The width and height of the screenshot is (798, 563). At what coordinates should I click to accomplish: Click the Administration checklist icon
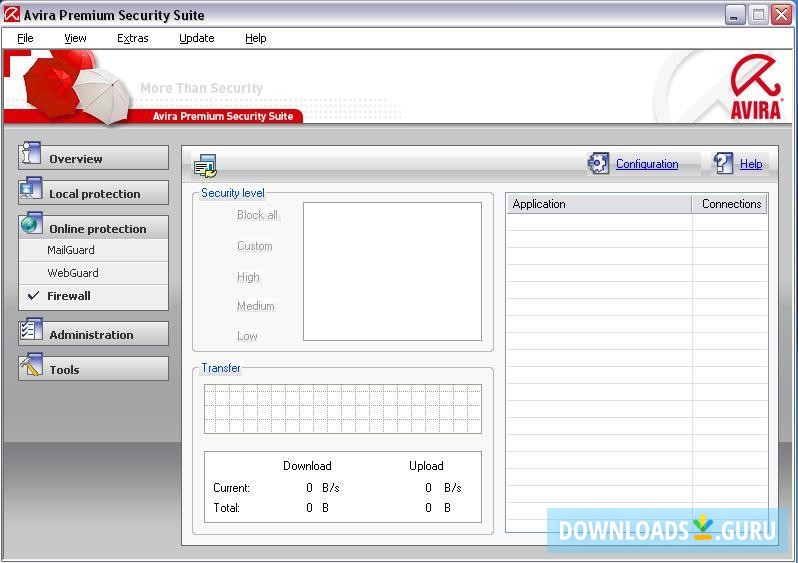pos(31,330)
